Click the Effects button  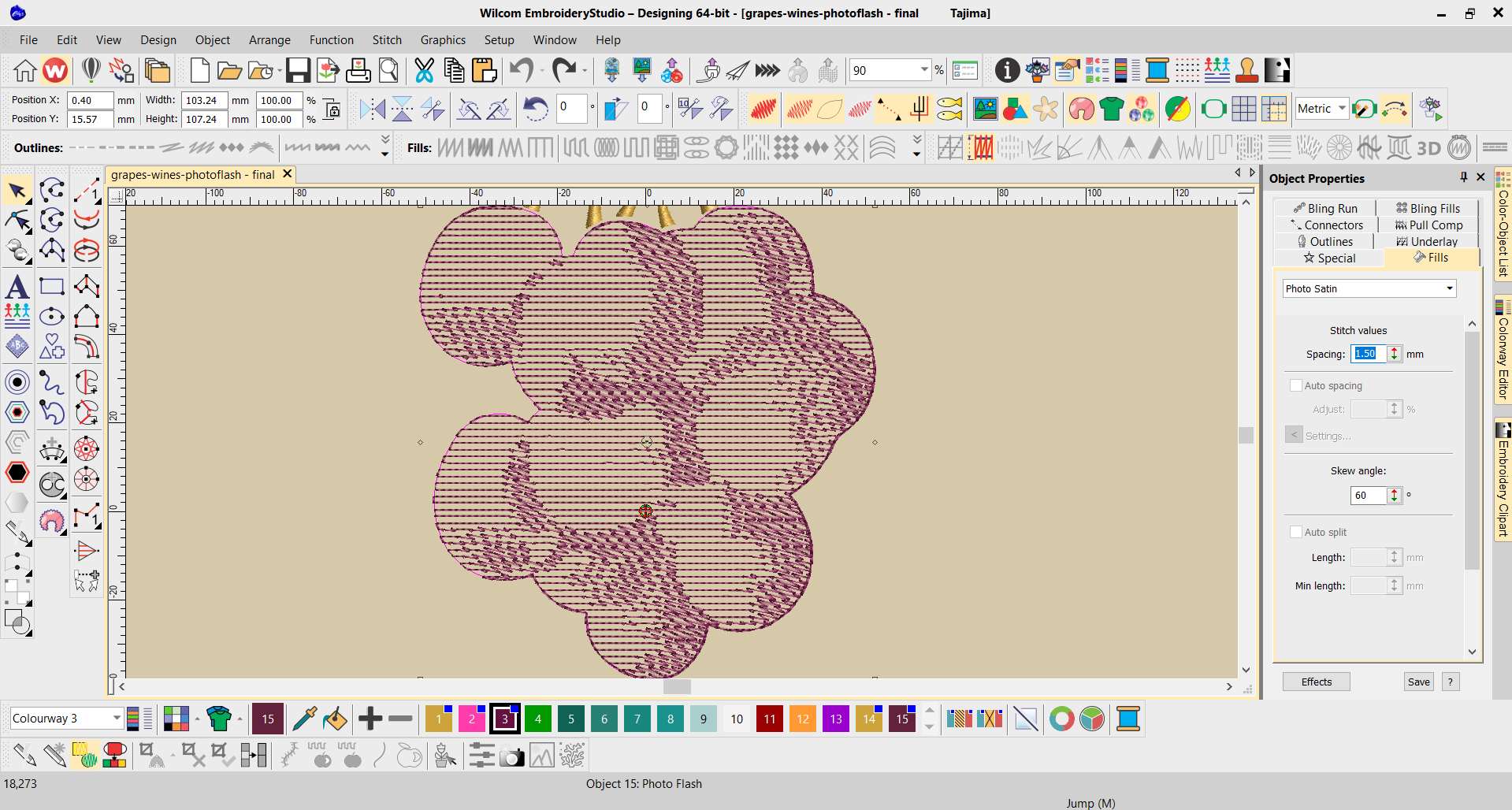pos(1316,682)
